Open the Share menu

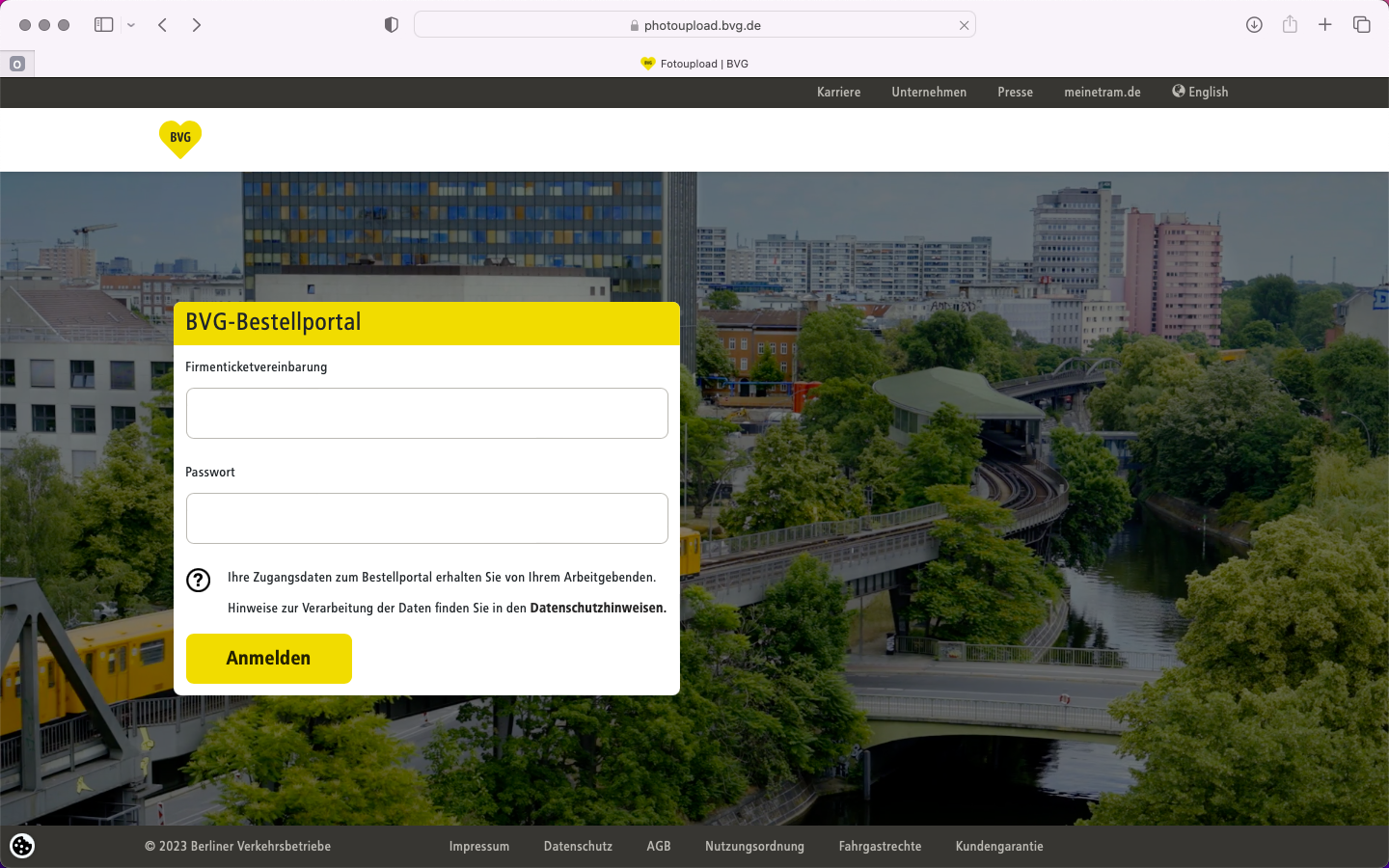coord(1290,24)
